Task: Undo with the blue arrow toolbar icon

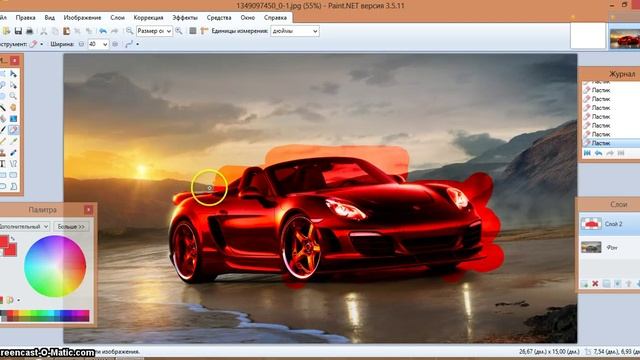Action: pos(103,31)
